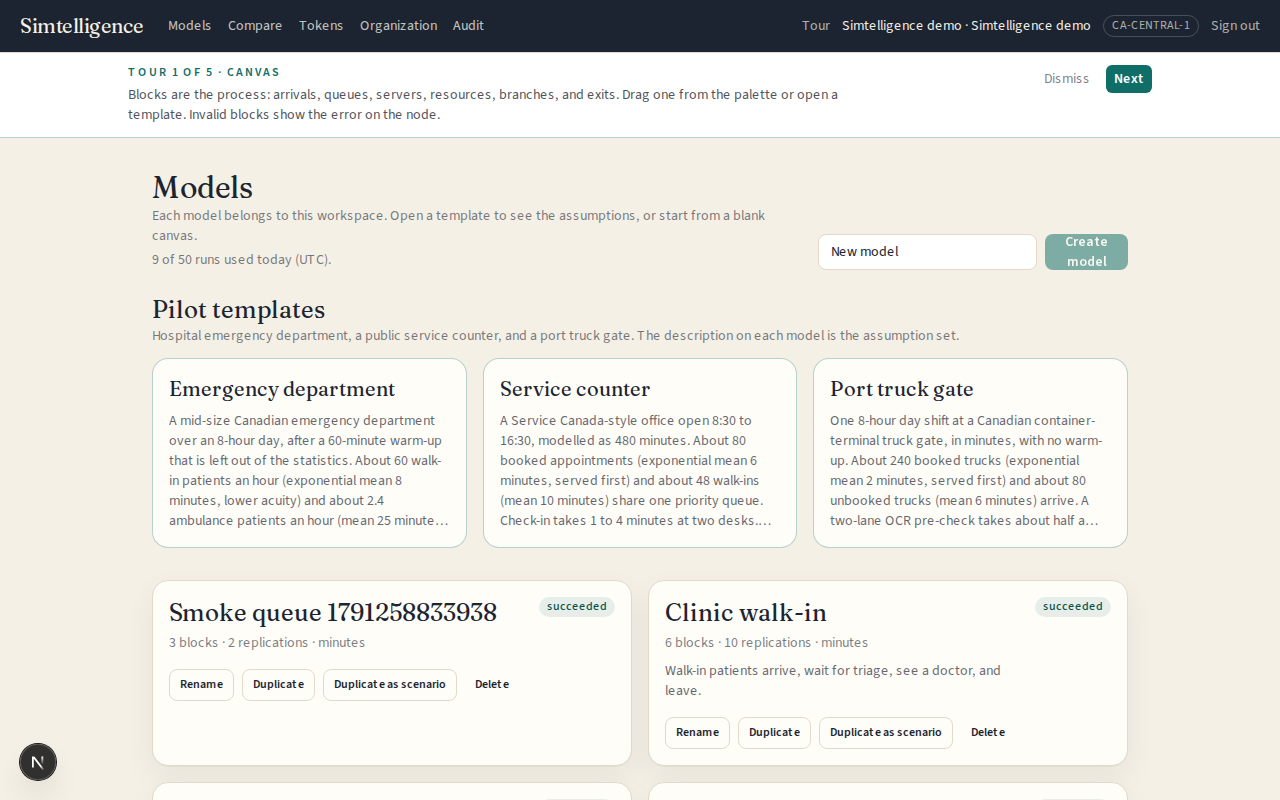Open the Clinic walk-in model
1280x800 pixels.
(x=746, y=613)
